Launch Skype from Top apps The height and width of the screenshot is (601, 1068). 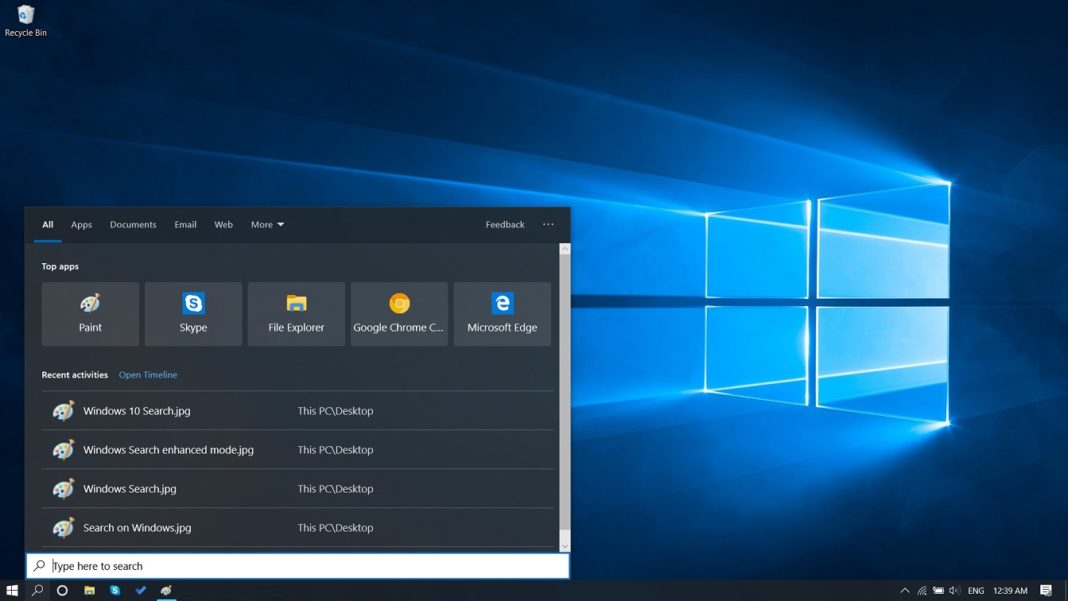coord(193,313)
